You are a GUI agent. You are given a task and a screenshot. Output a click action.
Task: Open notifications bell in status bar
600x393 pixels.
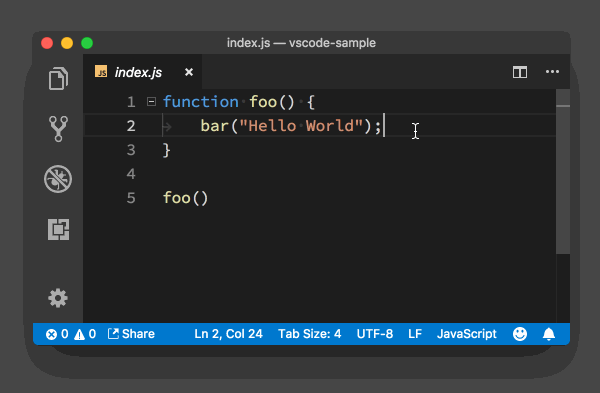click(549, 334)
